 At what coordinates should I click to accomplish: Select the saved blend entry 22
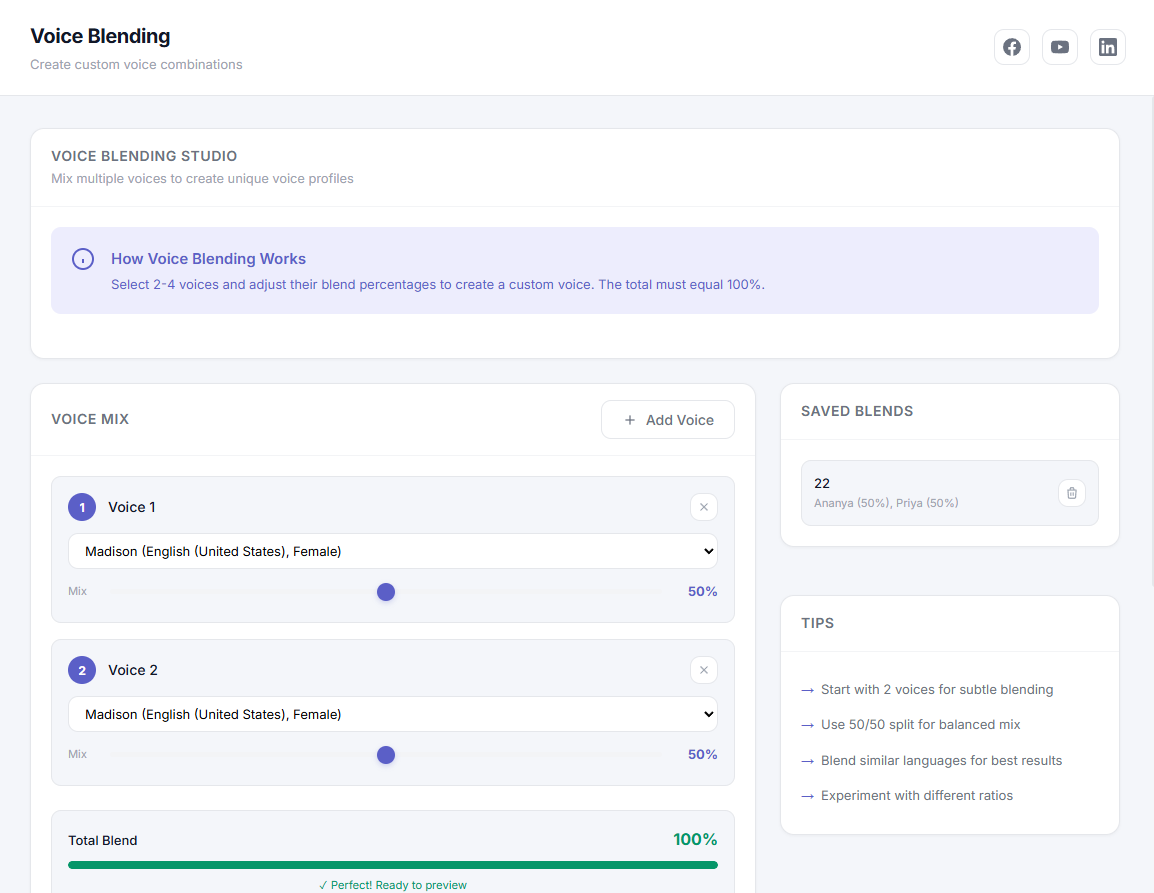930,492
